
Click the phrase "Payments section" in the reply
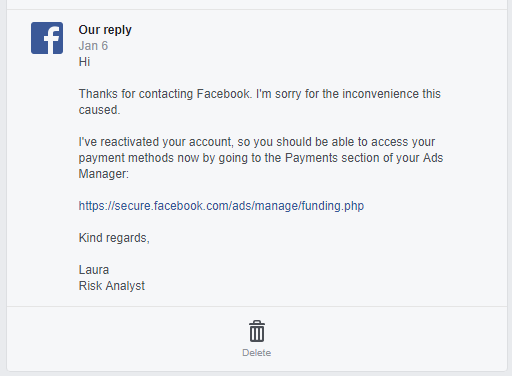tap(332, 158)
